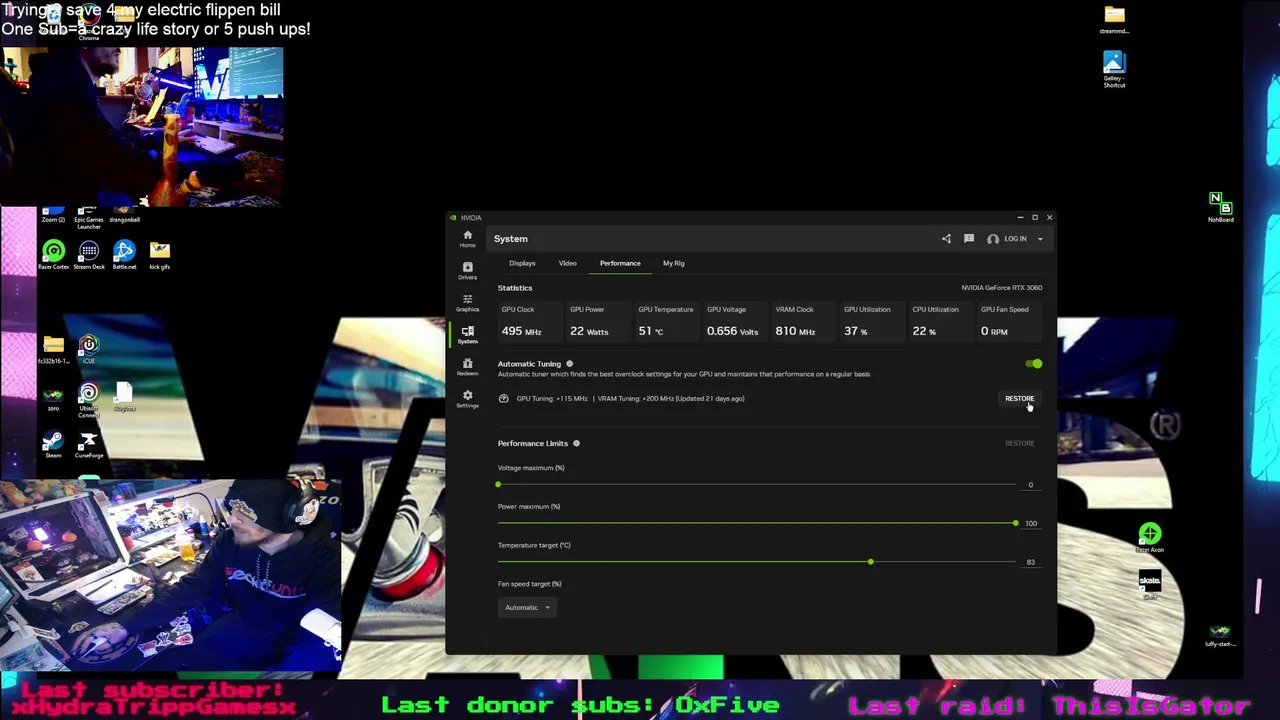Minimize the NVIDIA app window
The image size is (1280, 720).
[x=1020, y=217]
